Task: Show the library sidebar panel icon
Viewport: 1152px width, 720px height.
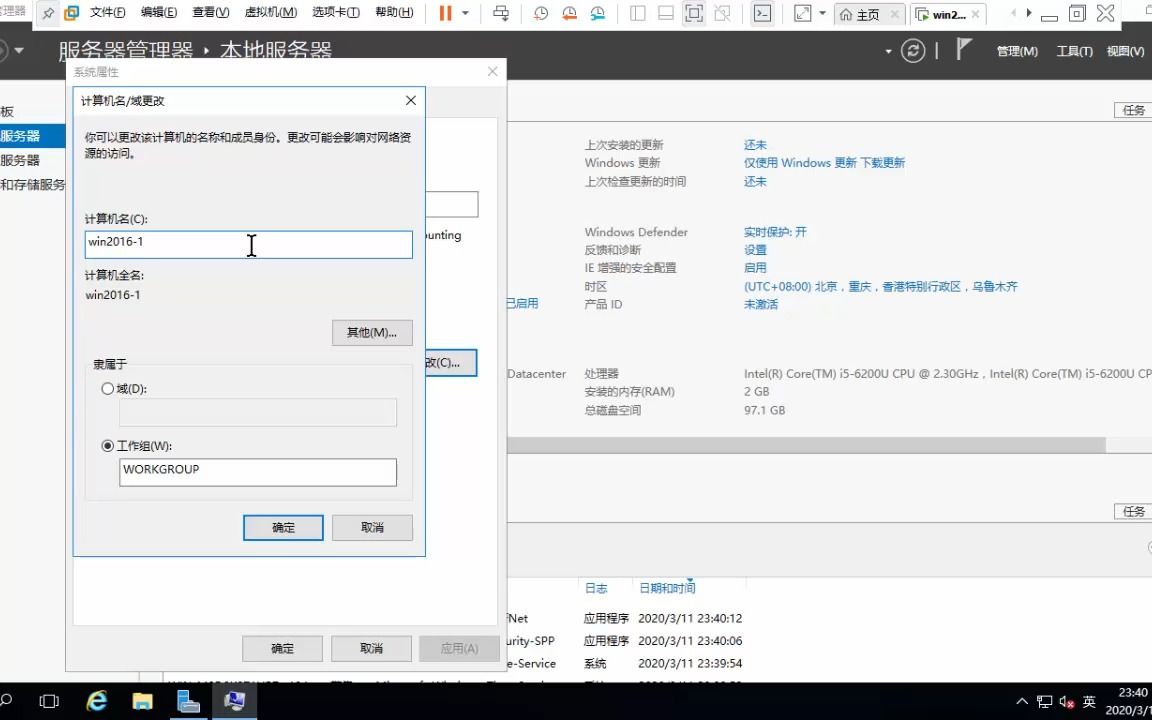Action: 638,13
